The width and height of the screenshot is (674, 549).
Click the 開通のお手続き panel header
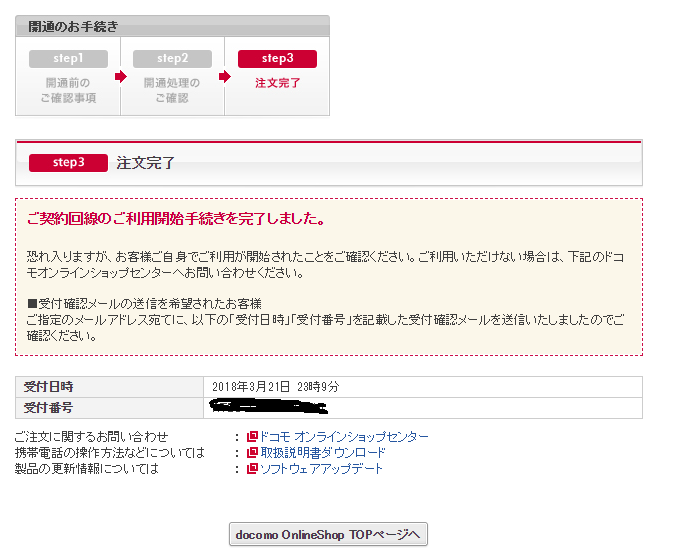pyautogui.click(x=73, y=27)
